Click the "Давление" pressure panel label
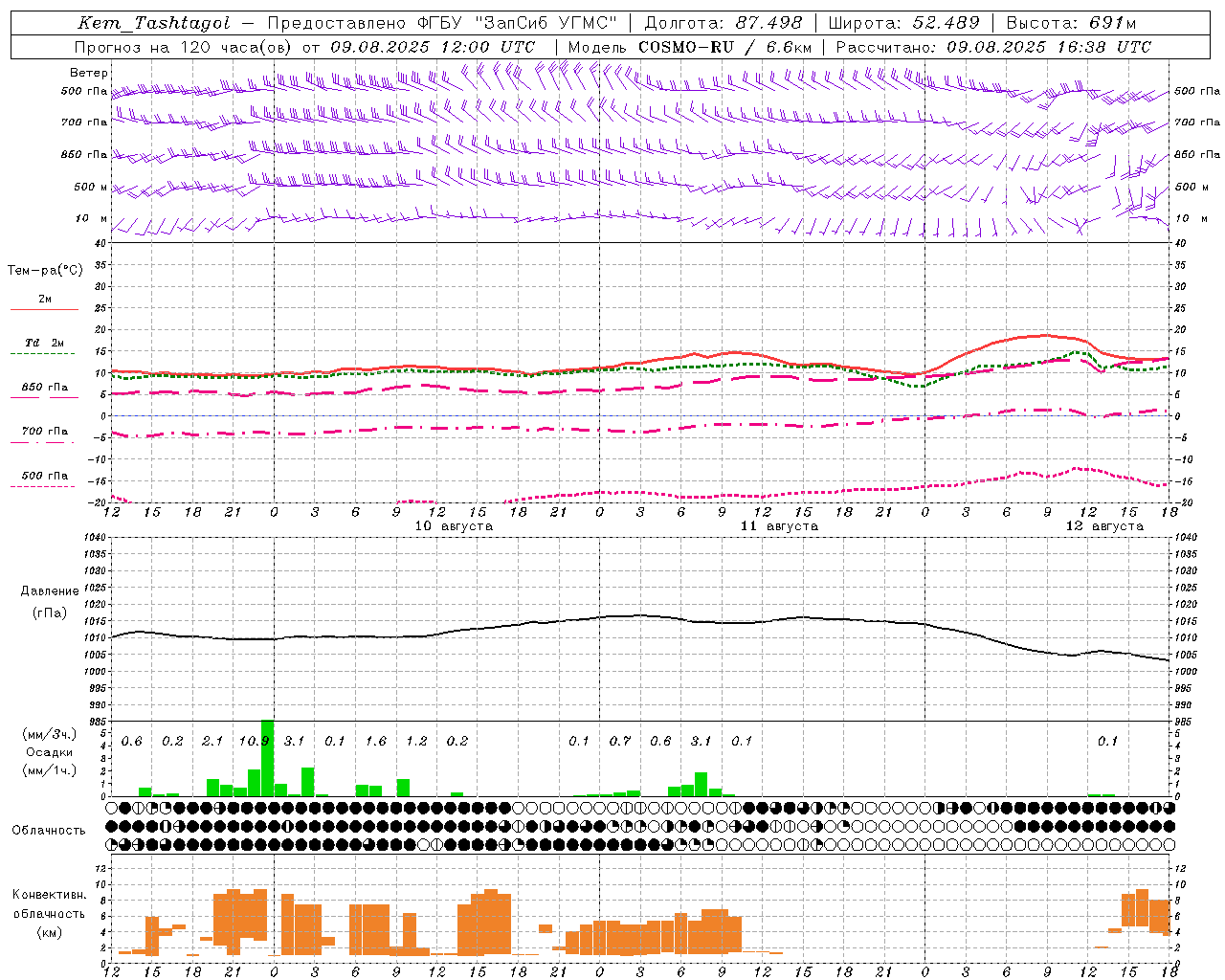The height and width of the screenshot is (980, 1225). 50,591
